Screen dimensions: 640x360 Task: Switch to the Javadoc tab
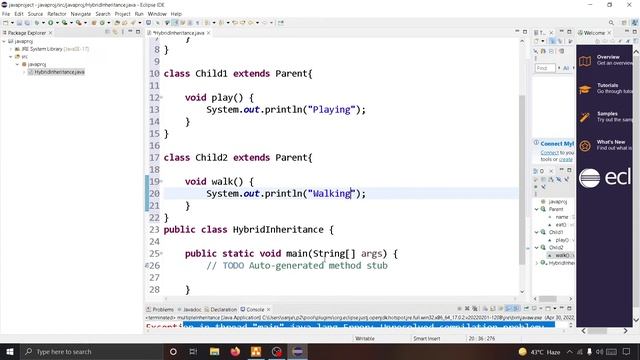coord(189,309)
